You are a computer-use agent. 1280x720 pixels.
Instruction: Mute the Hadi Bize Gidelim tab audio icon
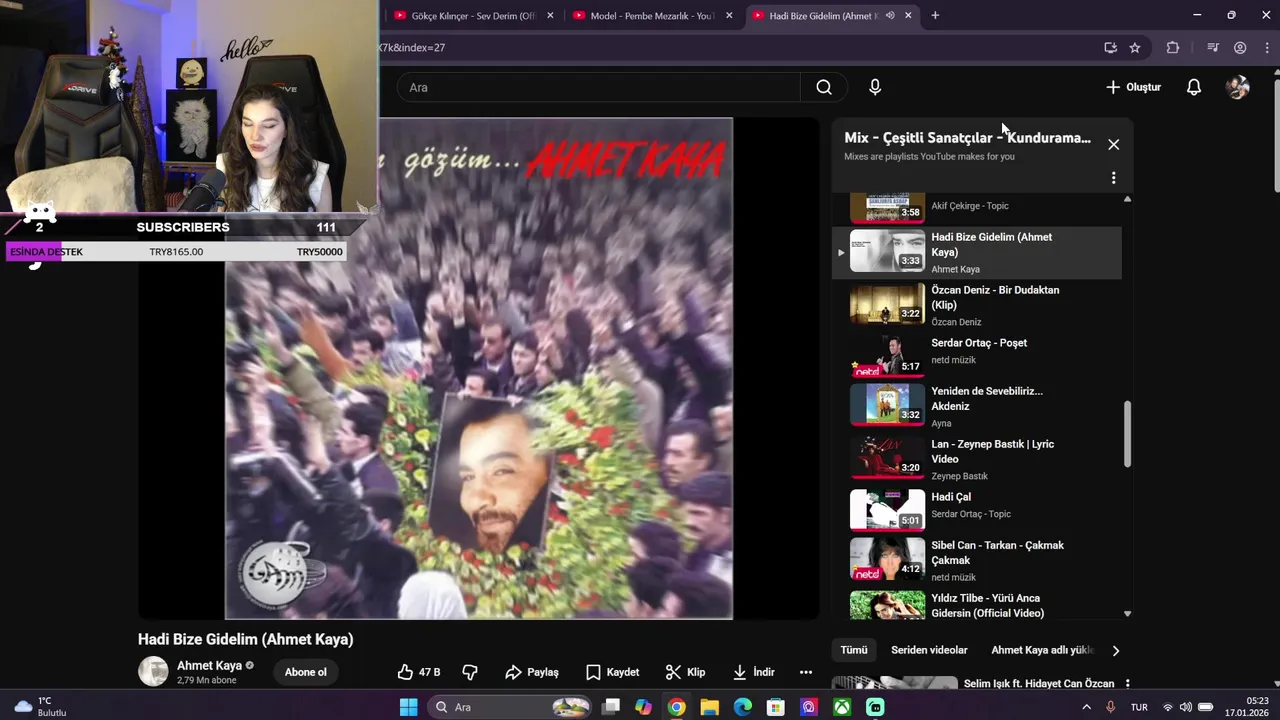pos(890,15)
